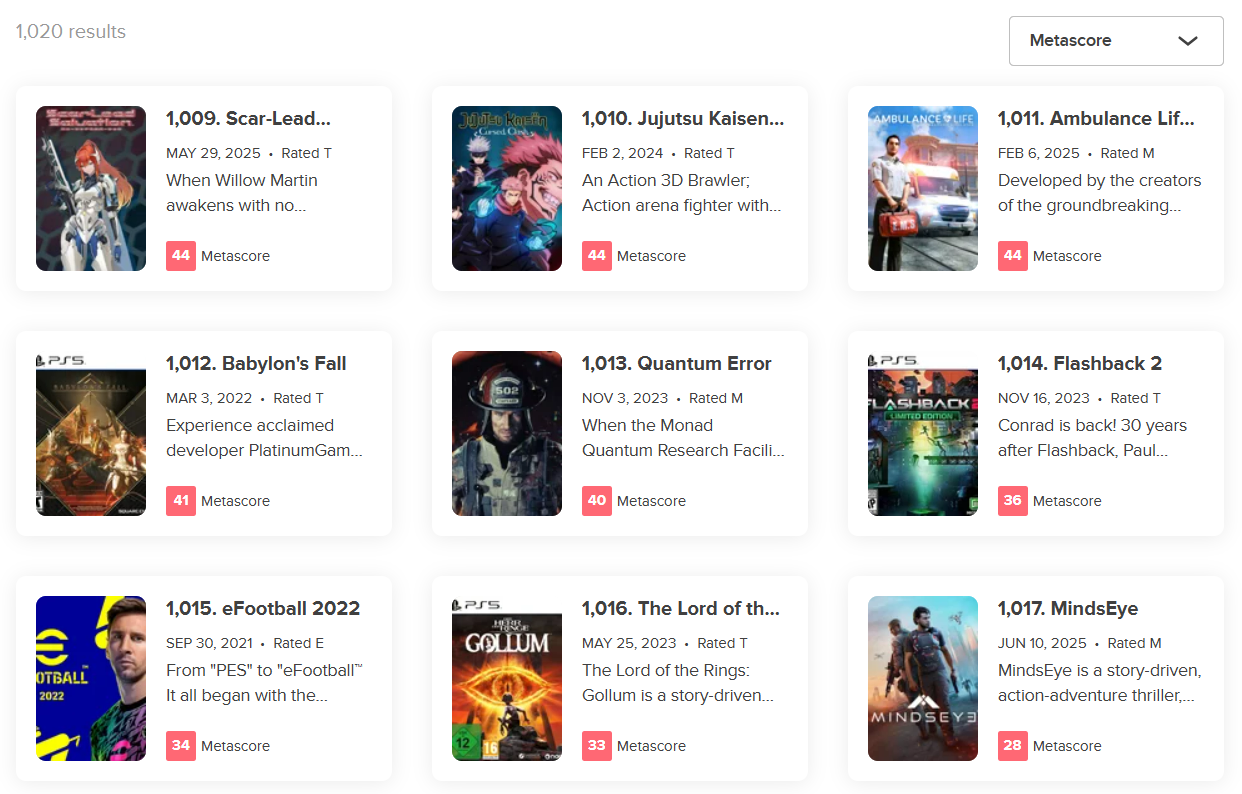
Task: Click the Babylon's Fall box art
Action: 91,433
